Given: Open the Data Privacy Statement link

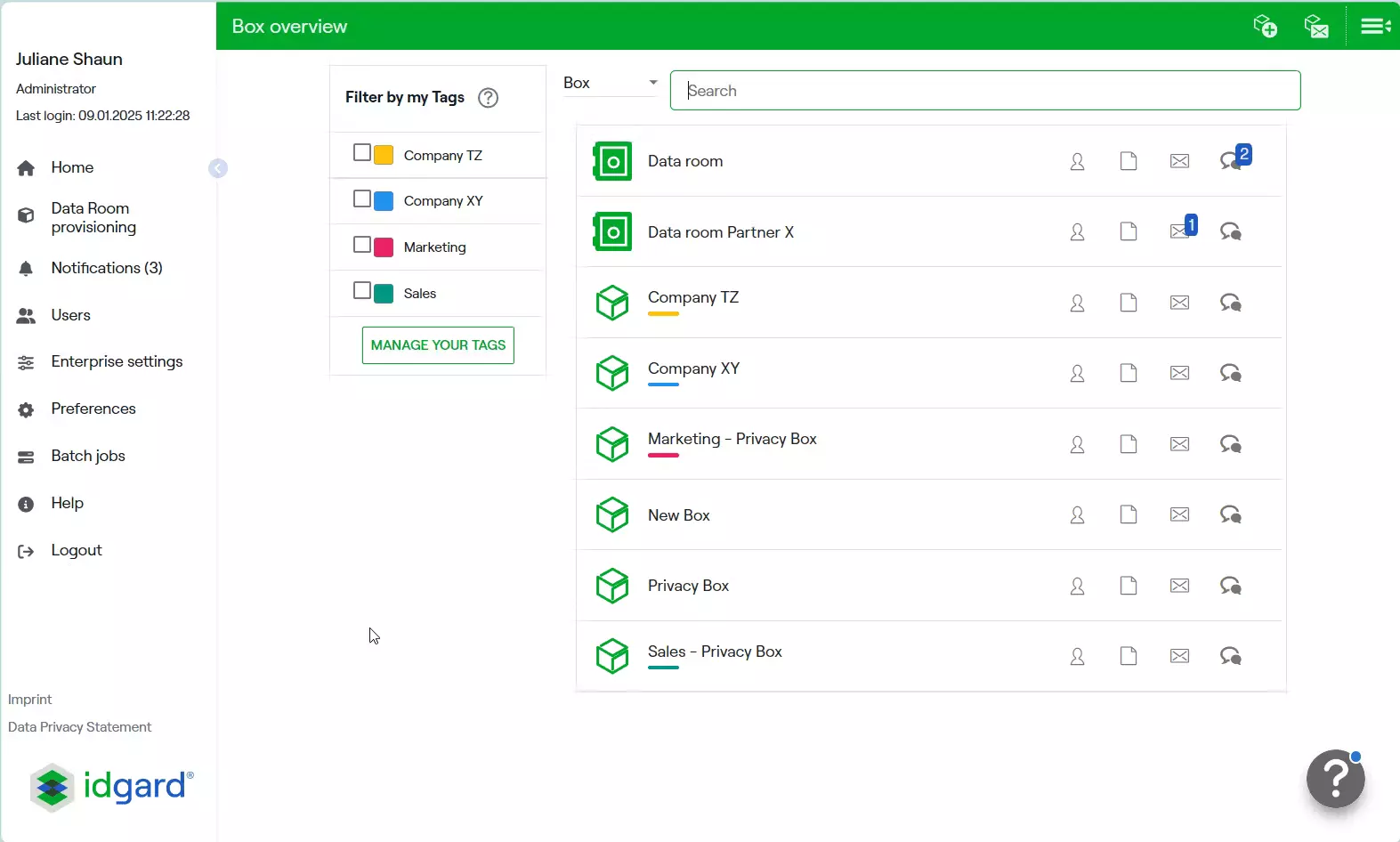Looking at the screenshot, I should pyautogui.click(x=80, y=727).
